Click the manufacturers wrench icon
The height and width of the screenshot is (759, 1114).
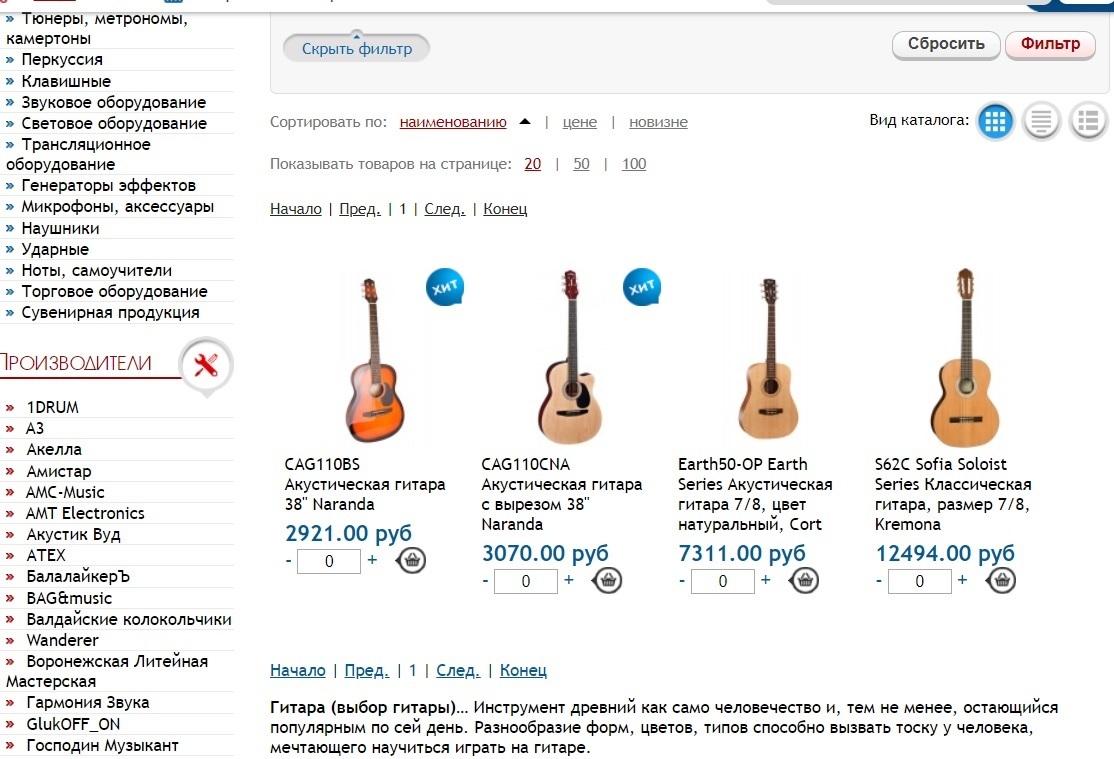205,365
